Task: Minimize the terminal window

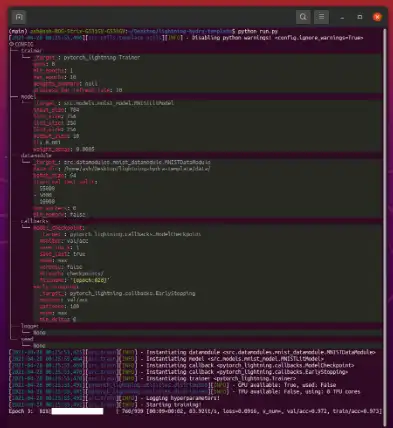Action: 342,17
